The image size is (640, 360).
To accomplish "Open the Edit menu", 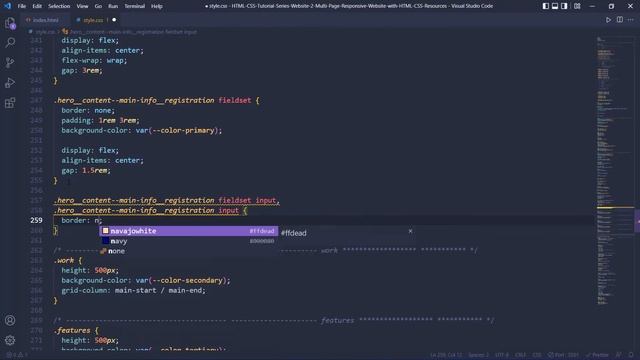I will coord(37,6).
